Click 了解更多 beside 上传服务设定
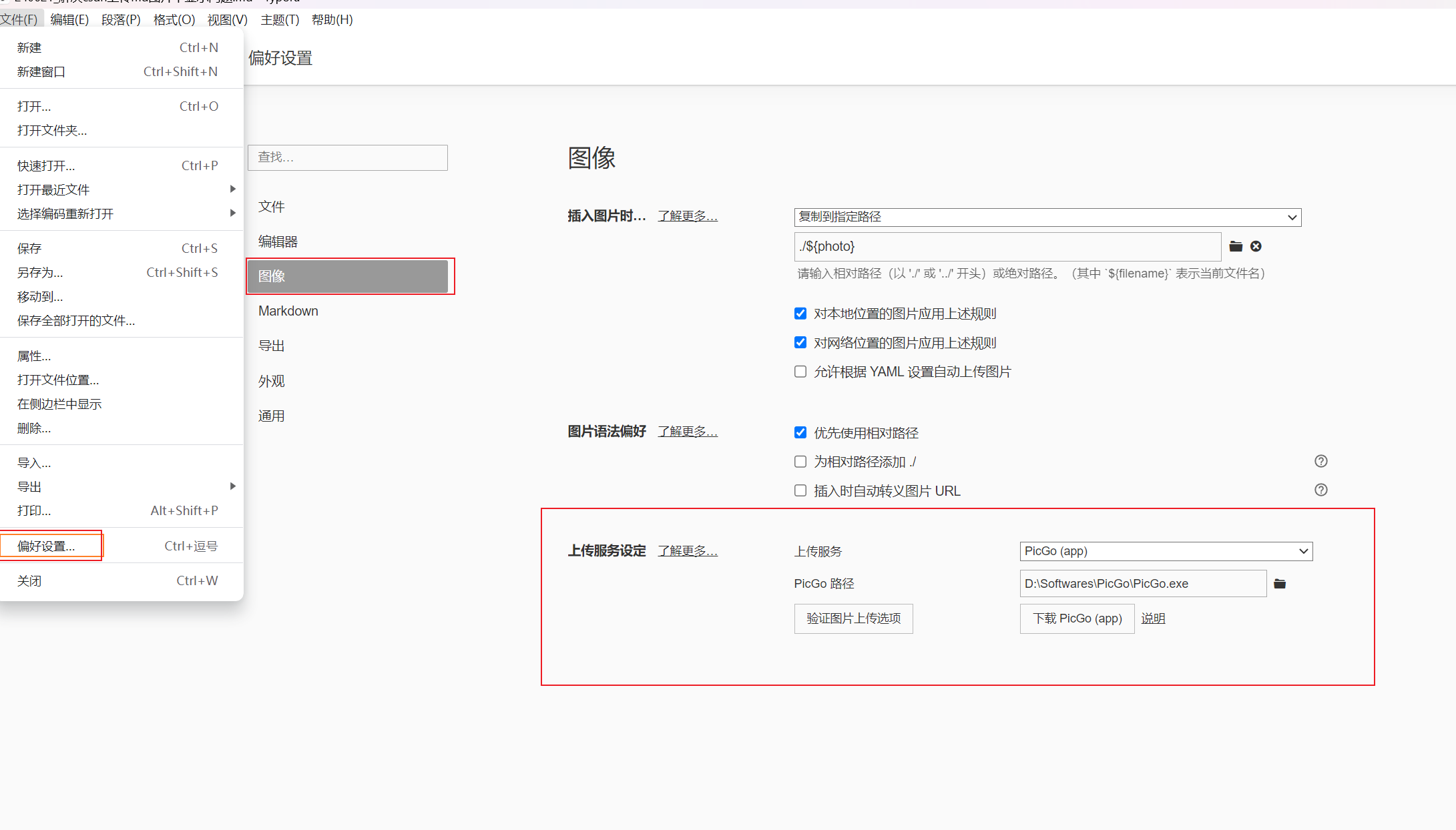The image size is (1456, 830). 688,551
